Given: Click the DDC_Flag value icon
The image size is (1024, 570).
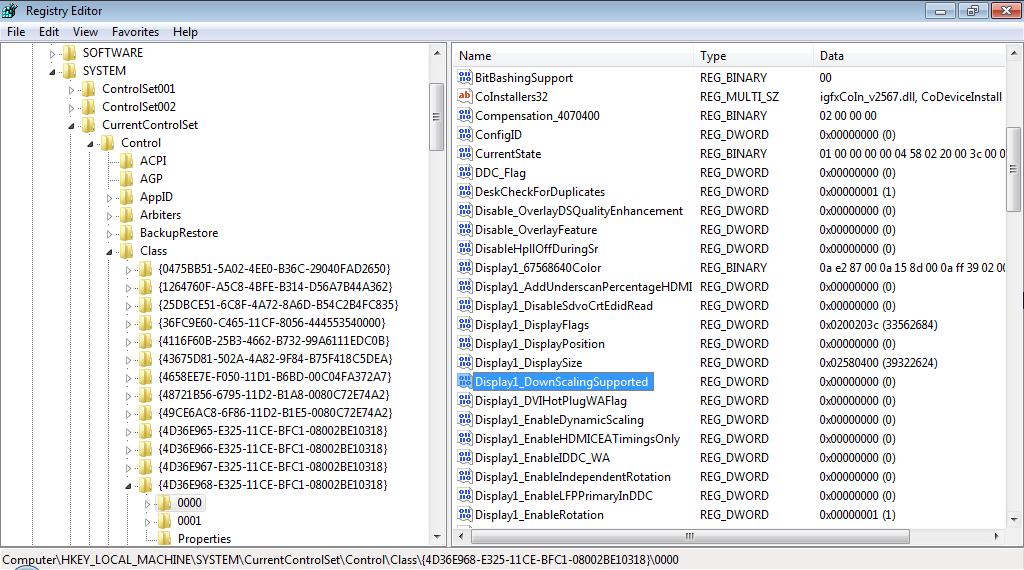Looking at the screenshot, I should pos(464,172).
